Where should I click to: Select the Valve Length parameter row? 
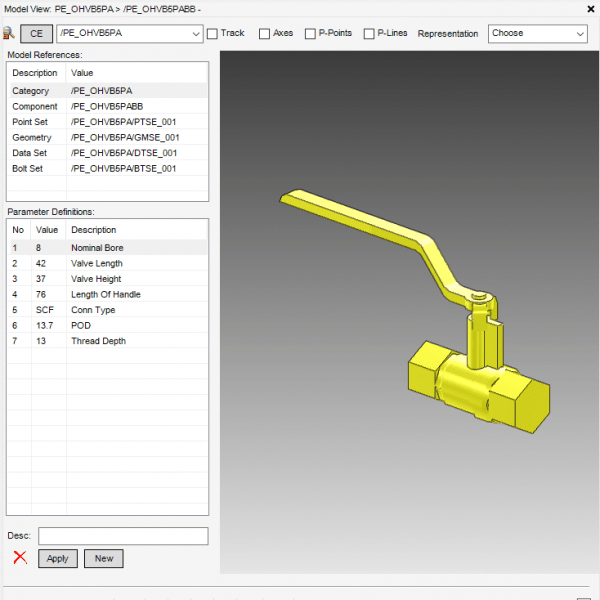click(108, 263)
